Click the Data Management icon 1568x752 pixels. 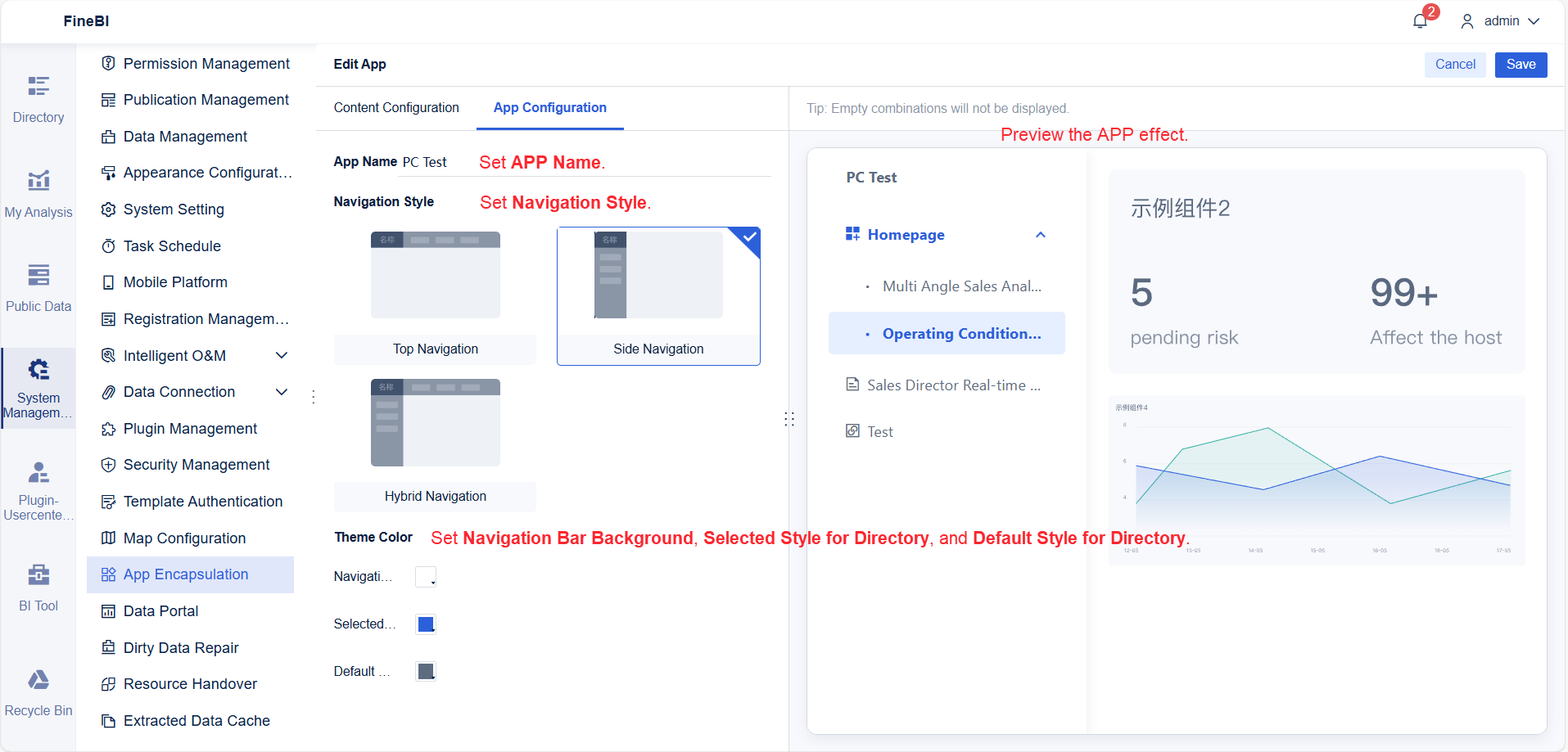108,137
